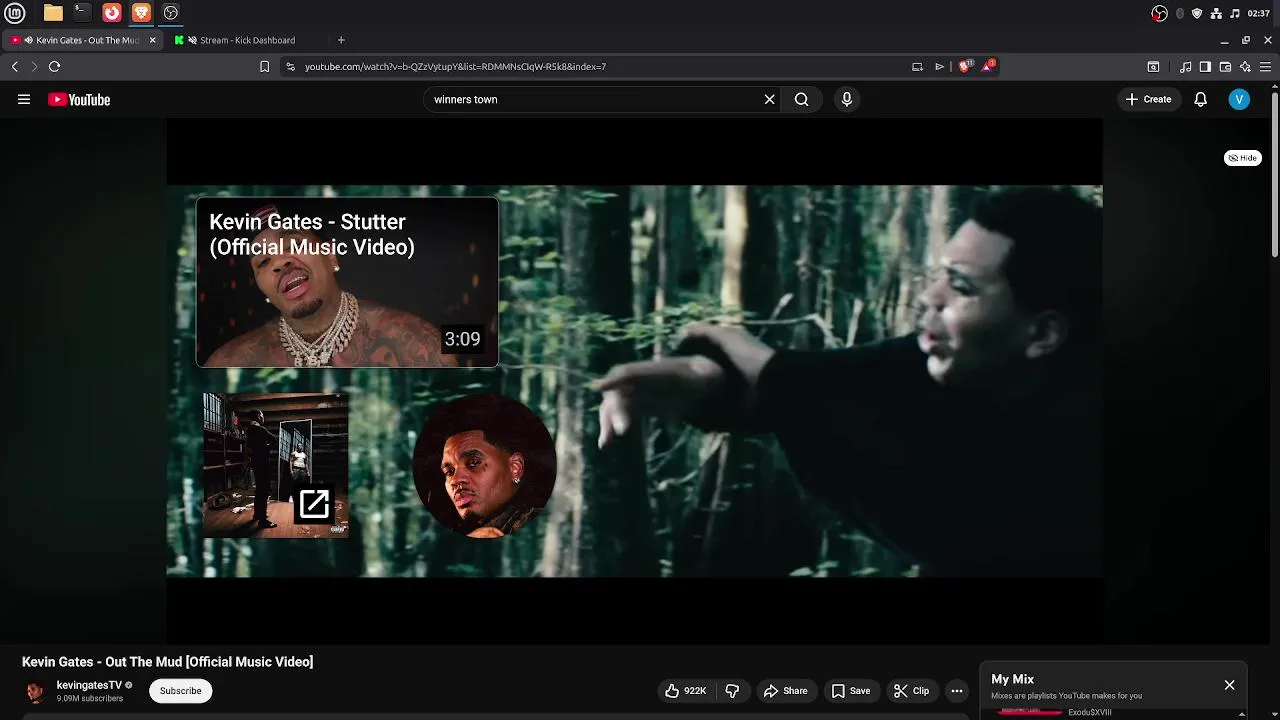The image size is (1280, 720).
Task: Collapse My Mix panel with small arrow
Action: point(1241,713)
